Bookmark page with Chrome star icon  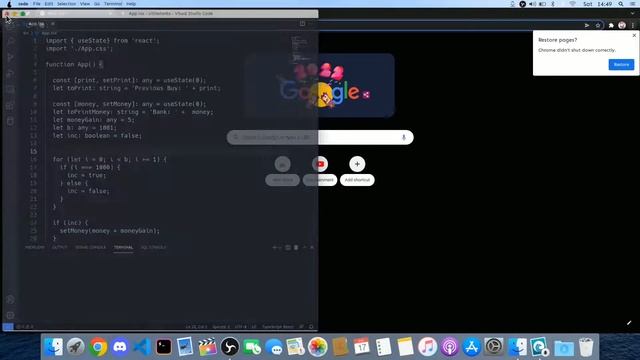[598, 25]
